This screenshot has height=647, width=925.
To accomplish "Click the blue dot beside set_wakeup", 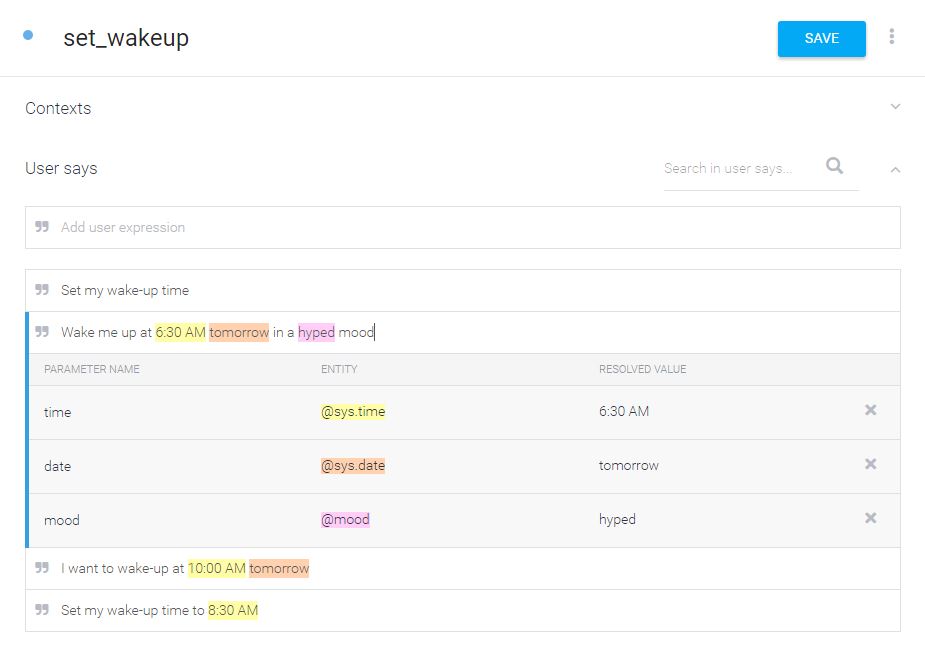I will (28, 35).
